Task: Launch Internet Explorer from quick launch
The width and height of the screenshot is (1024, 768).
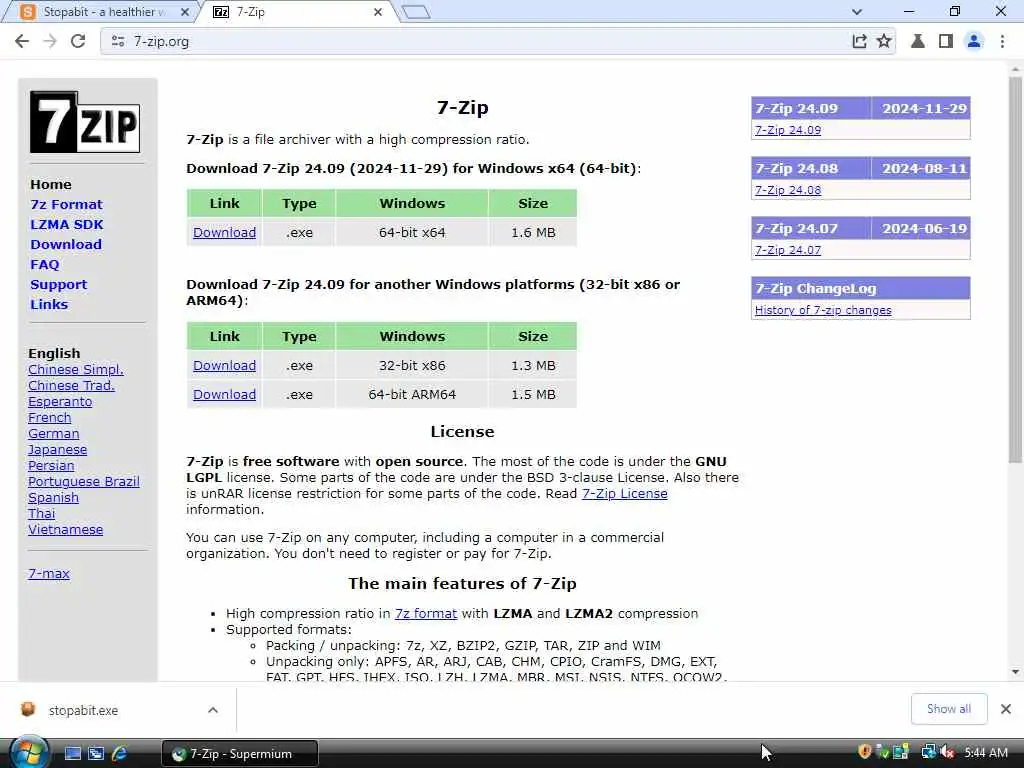Action: pos(120,754)
